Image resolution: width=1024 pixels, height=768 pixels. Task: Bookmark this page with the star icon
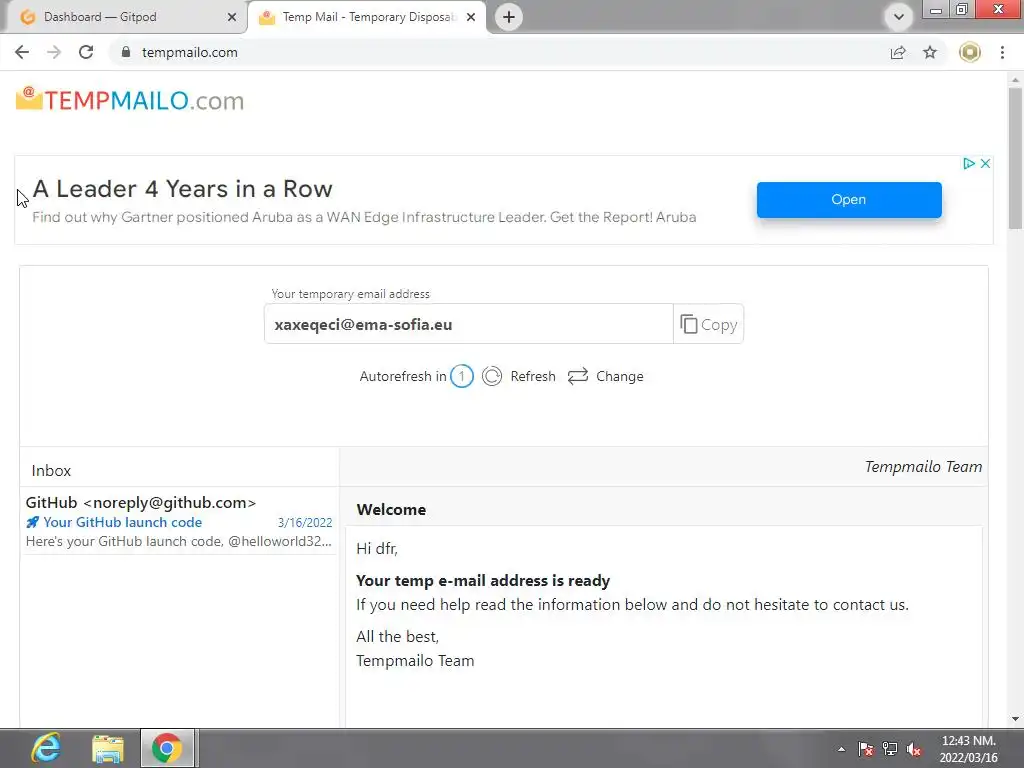tap(930, 52)
